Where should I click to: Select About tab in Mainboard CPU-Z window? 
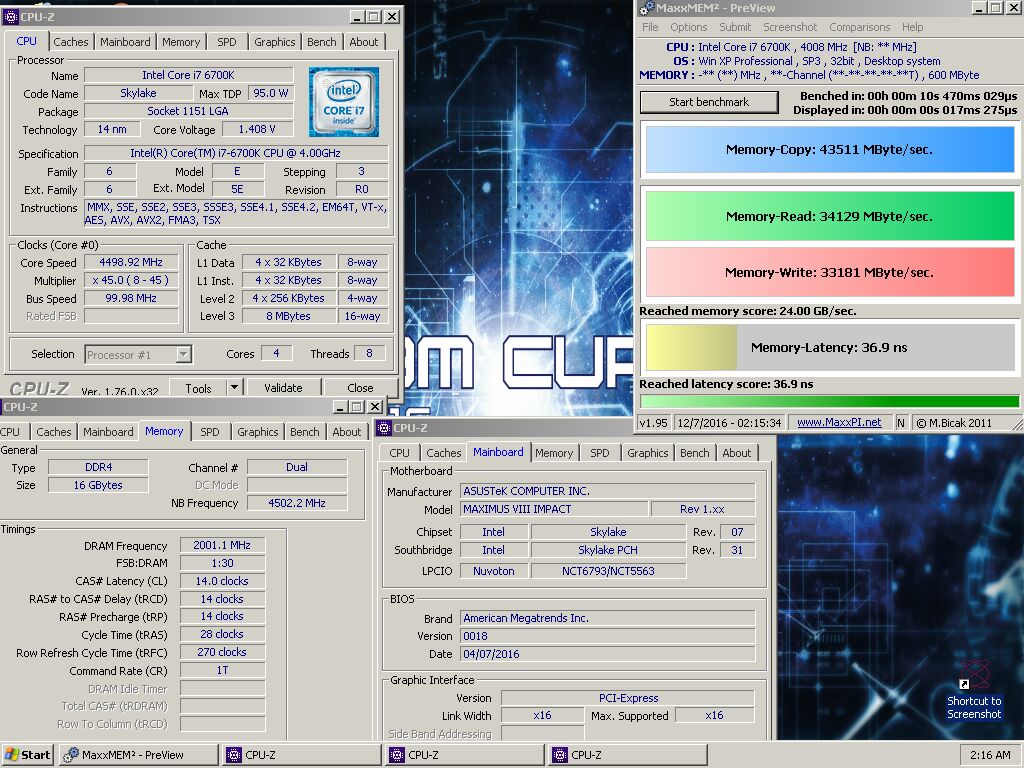pos(737,453)
